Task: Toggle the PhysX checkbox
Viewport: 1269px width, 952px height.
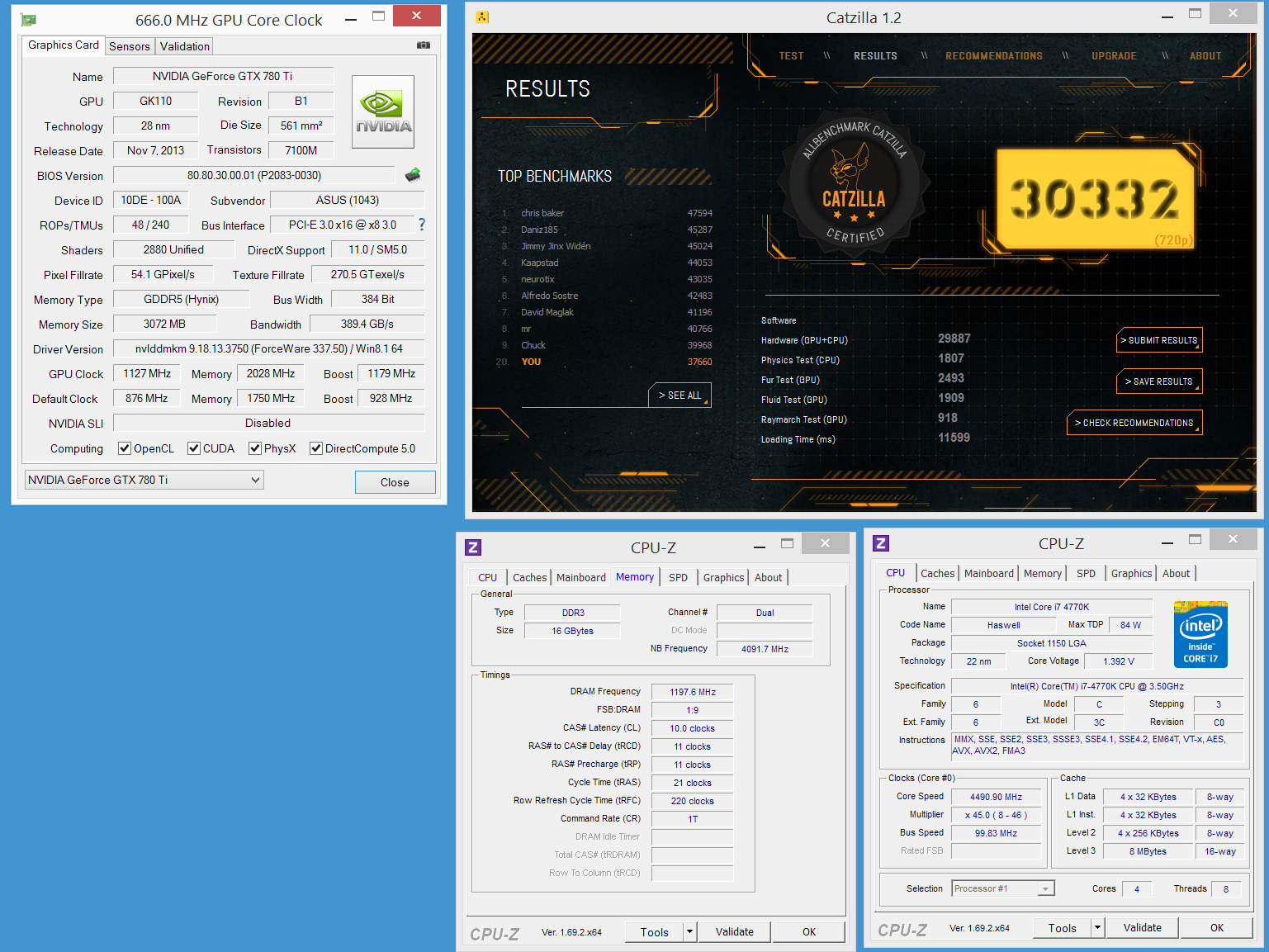Action: point(255,448)
